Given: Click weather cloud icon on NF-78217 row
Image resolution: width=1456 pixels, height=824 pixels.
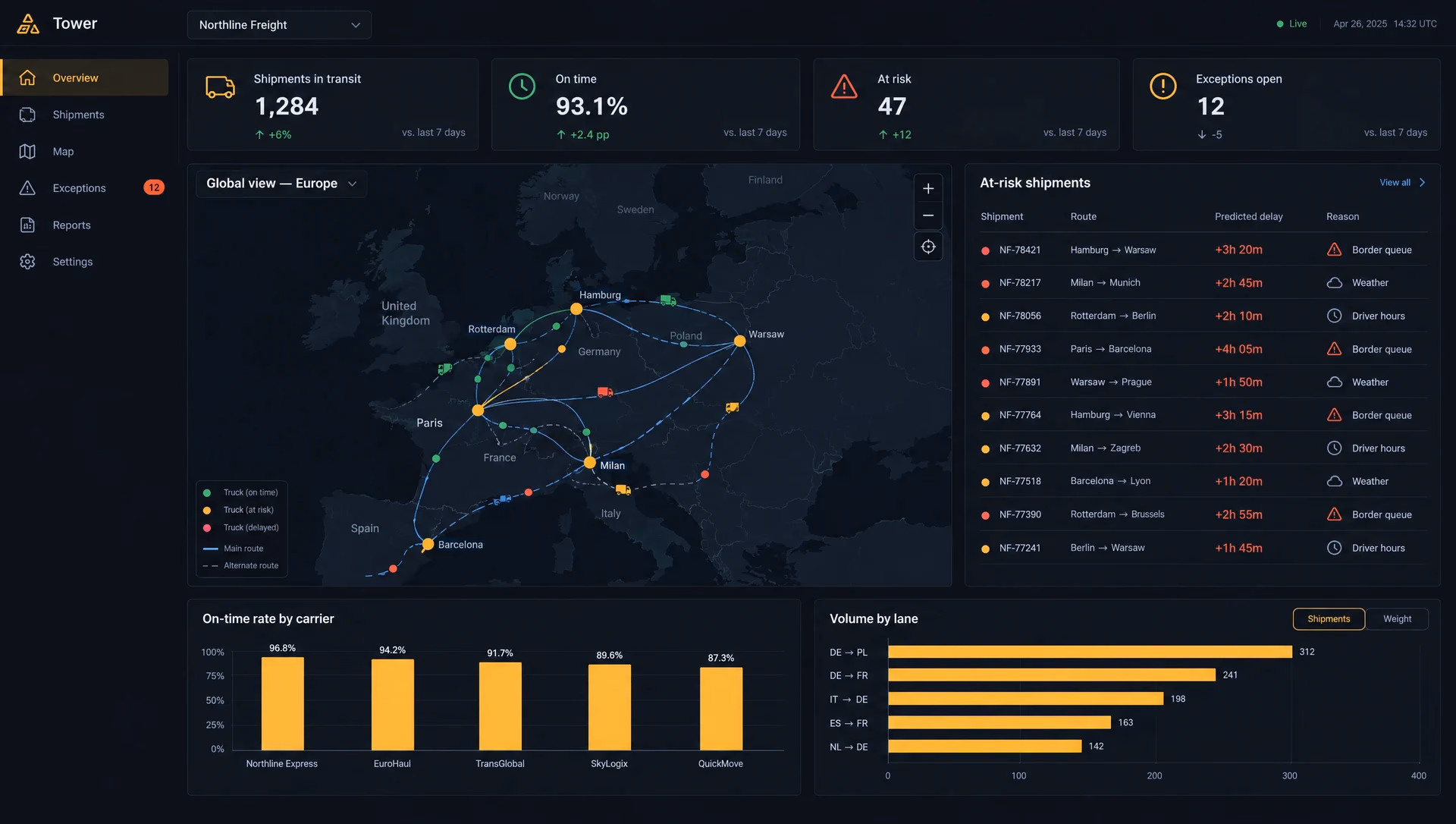Looking at the screenshot, I should [1334, 283].
